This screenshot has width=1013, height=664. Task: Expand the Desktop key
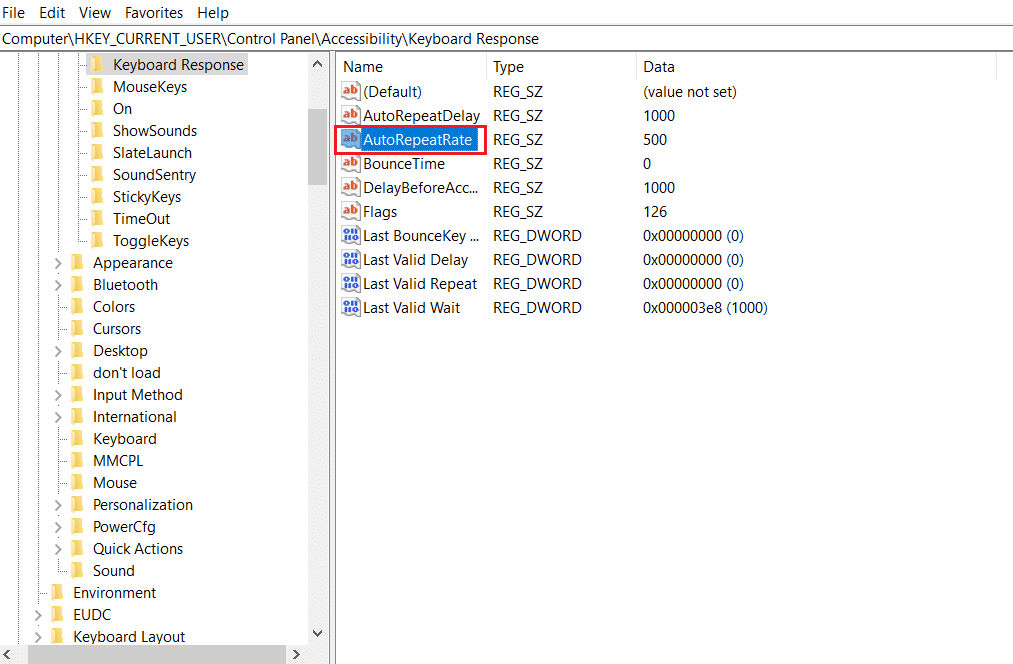(x=57, y=351)
